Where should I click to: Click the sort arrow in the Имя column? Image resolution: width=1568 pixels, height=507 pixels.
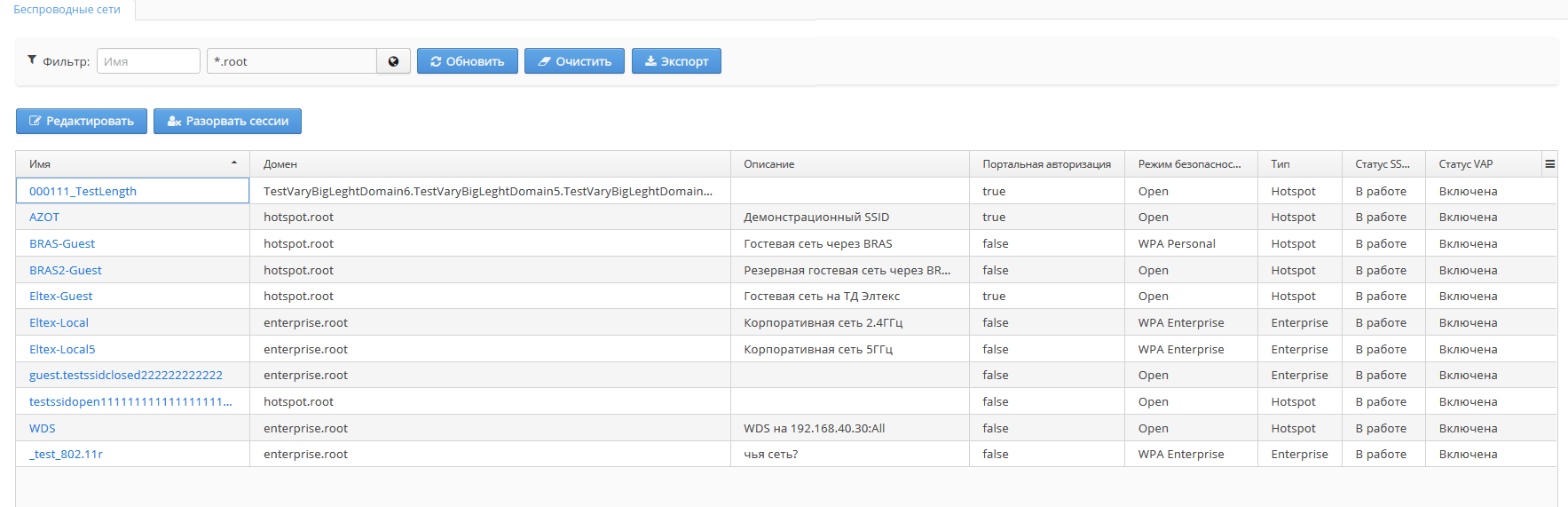click(234, 163)
